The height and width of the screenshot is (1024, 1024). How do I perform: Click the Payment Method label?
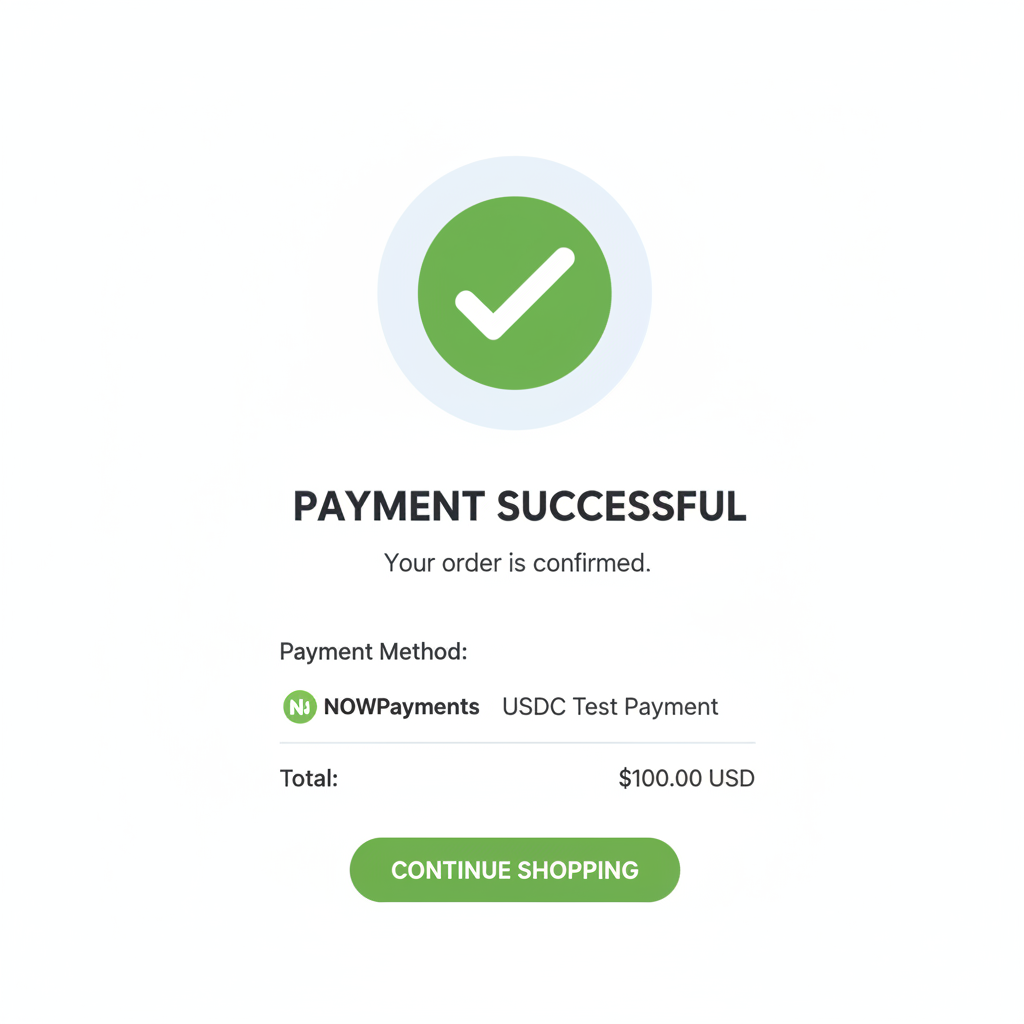[372, 651]
